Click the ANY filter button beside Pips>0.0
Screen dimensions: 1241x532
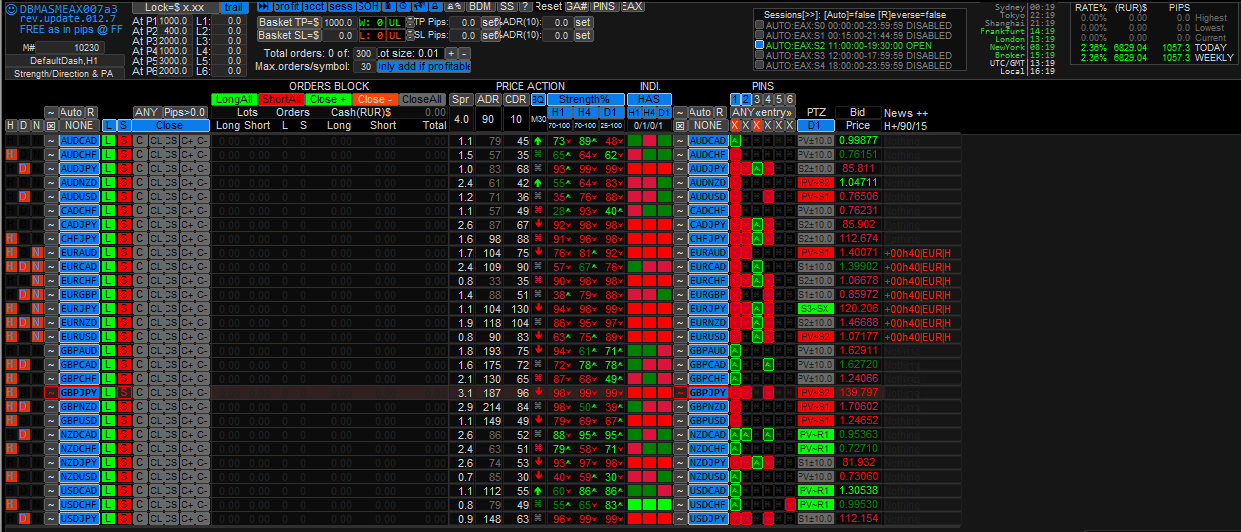point(147,112)
